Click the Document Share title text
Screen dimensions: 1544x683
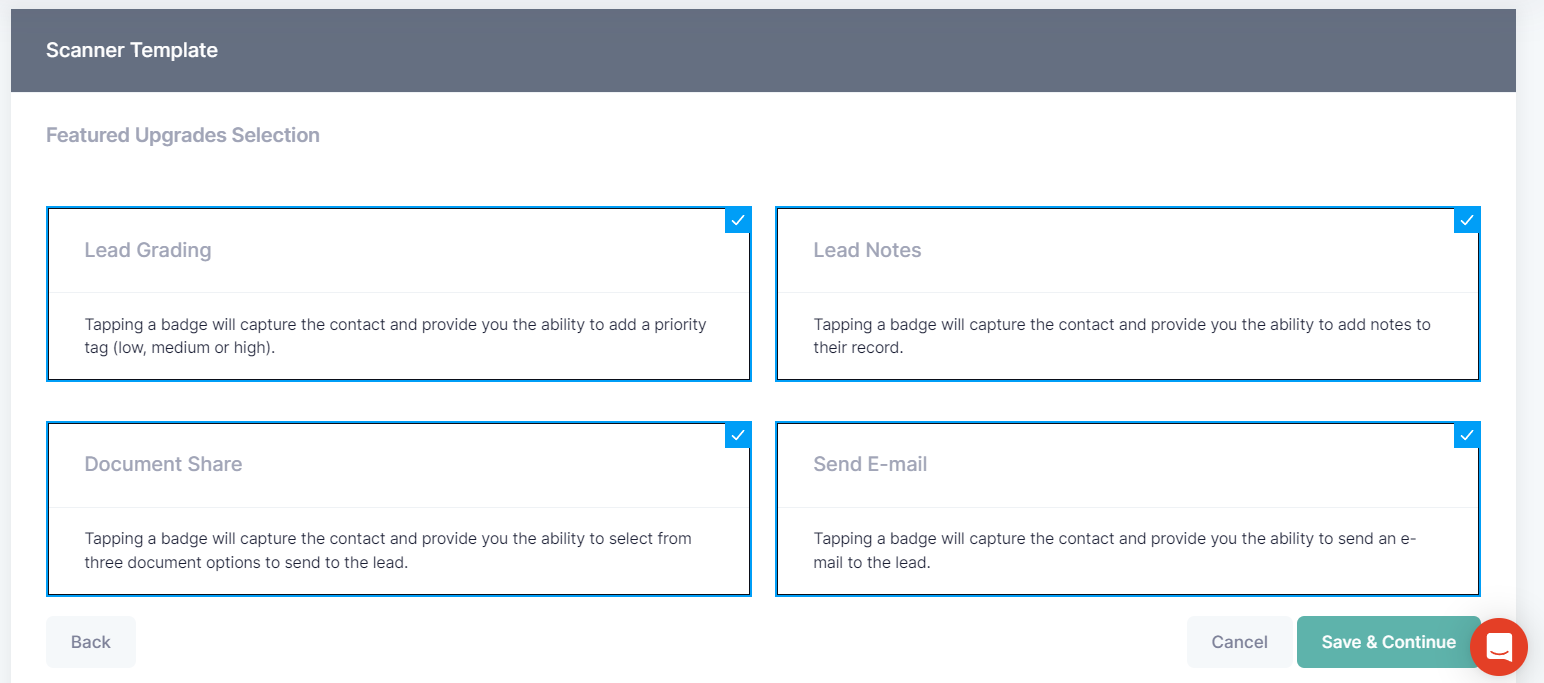tap(163, 464)
